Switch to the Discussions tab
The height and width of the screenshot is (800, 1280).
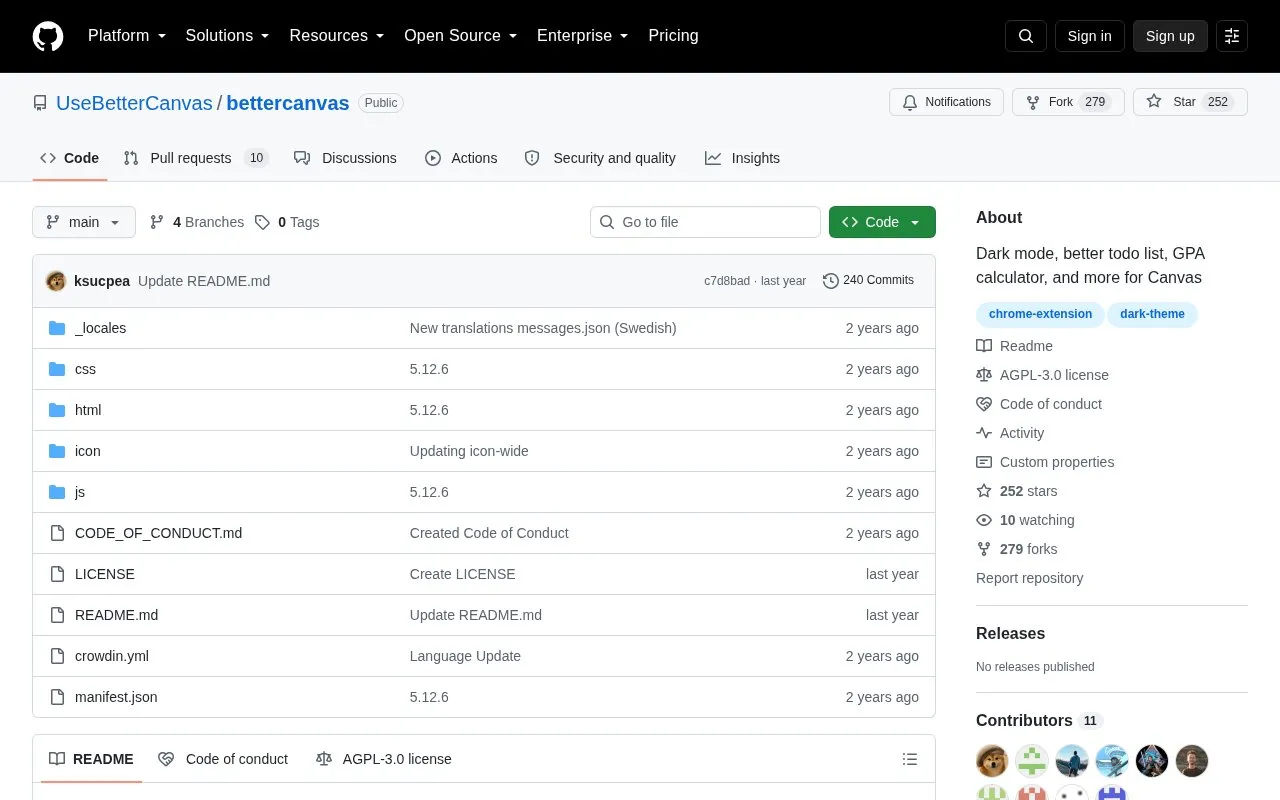(x=345, y=158)
